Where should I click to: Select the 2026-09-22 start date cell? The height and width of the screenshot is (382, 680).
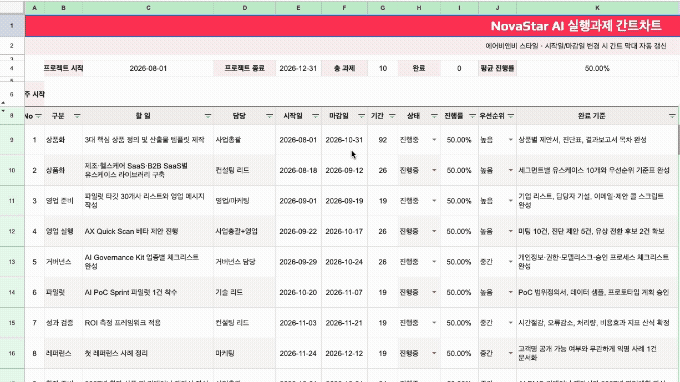point(298,232)
